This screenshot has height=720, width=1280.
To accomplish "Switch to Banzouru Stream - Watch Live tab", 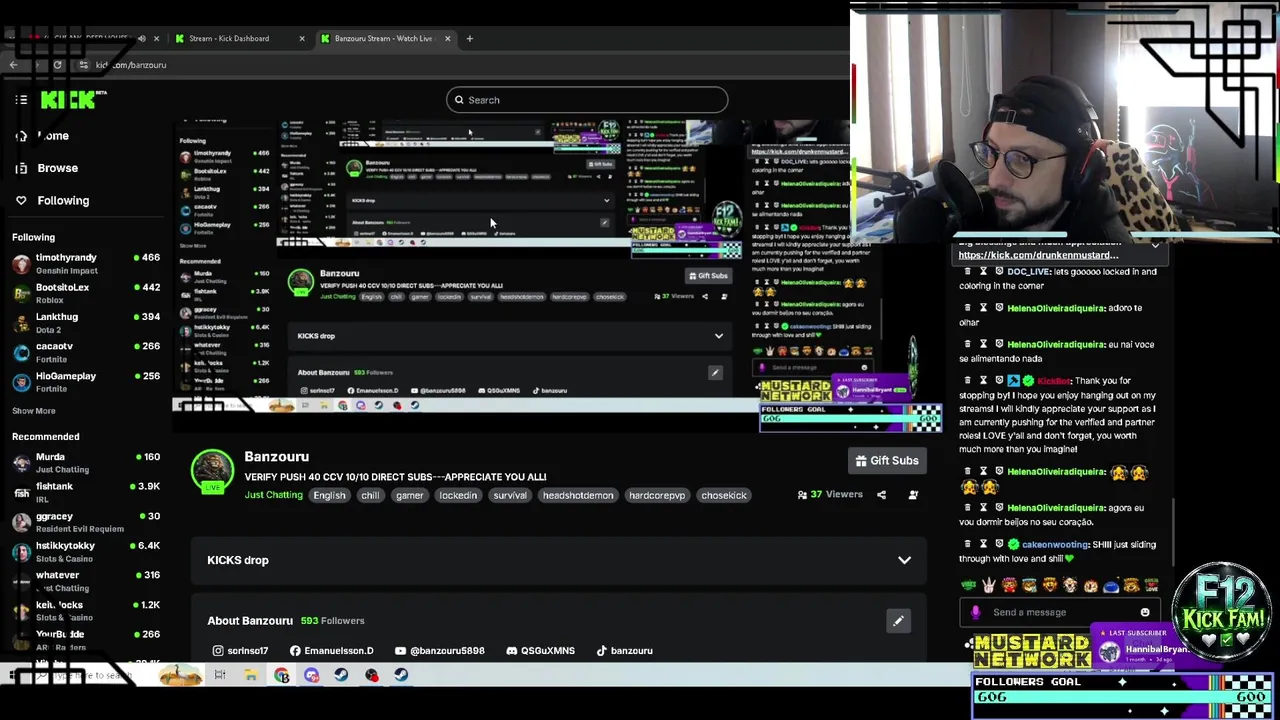I will 385,38.
